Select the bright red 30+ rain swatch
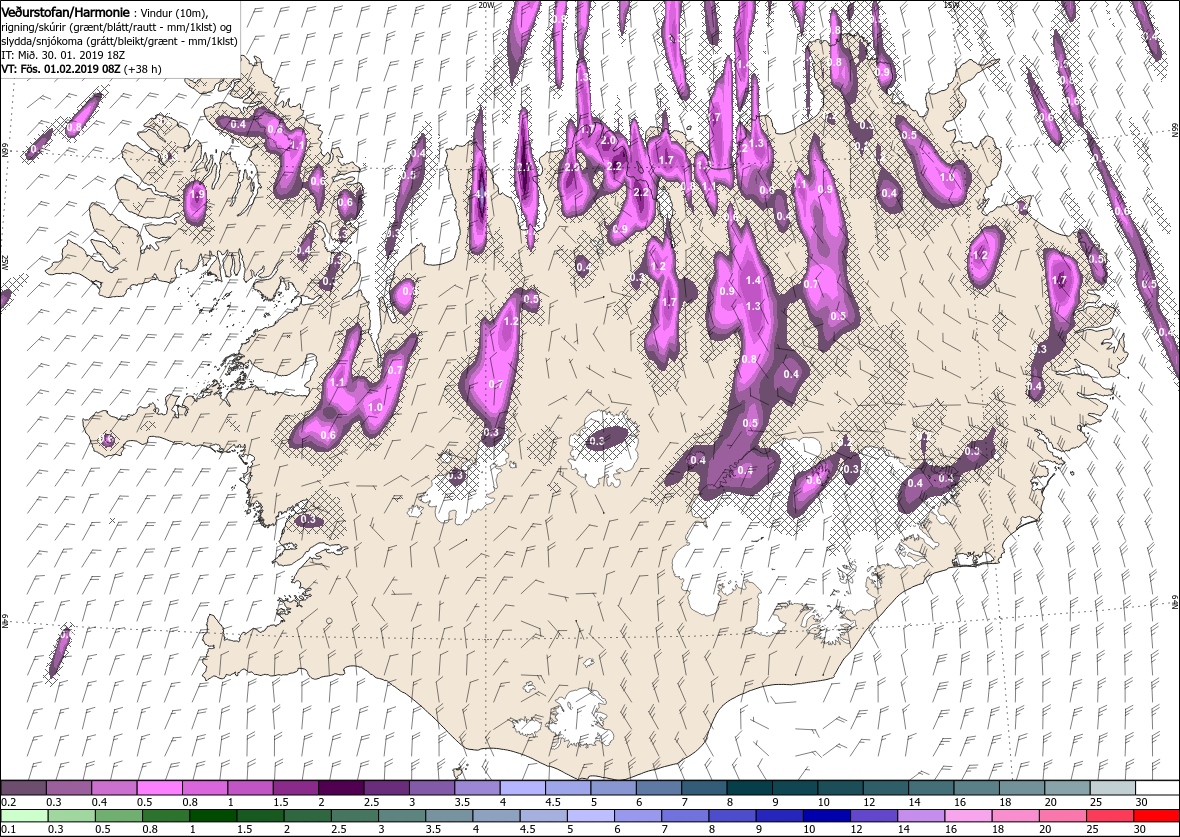 (x=1156, y=816)
